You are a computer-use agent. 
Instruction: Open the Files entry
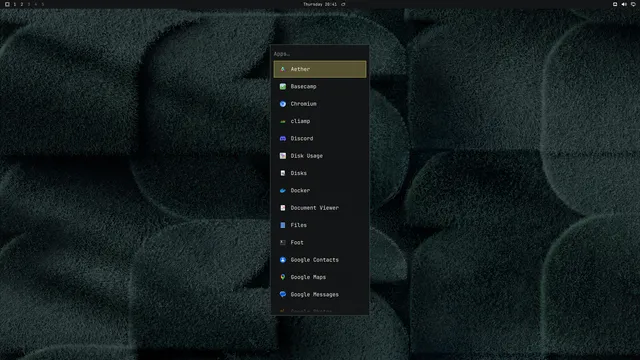click(x=320, y=225)
